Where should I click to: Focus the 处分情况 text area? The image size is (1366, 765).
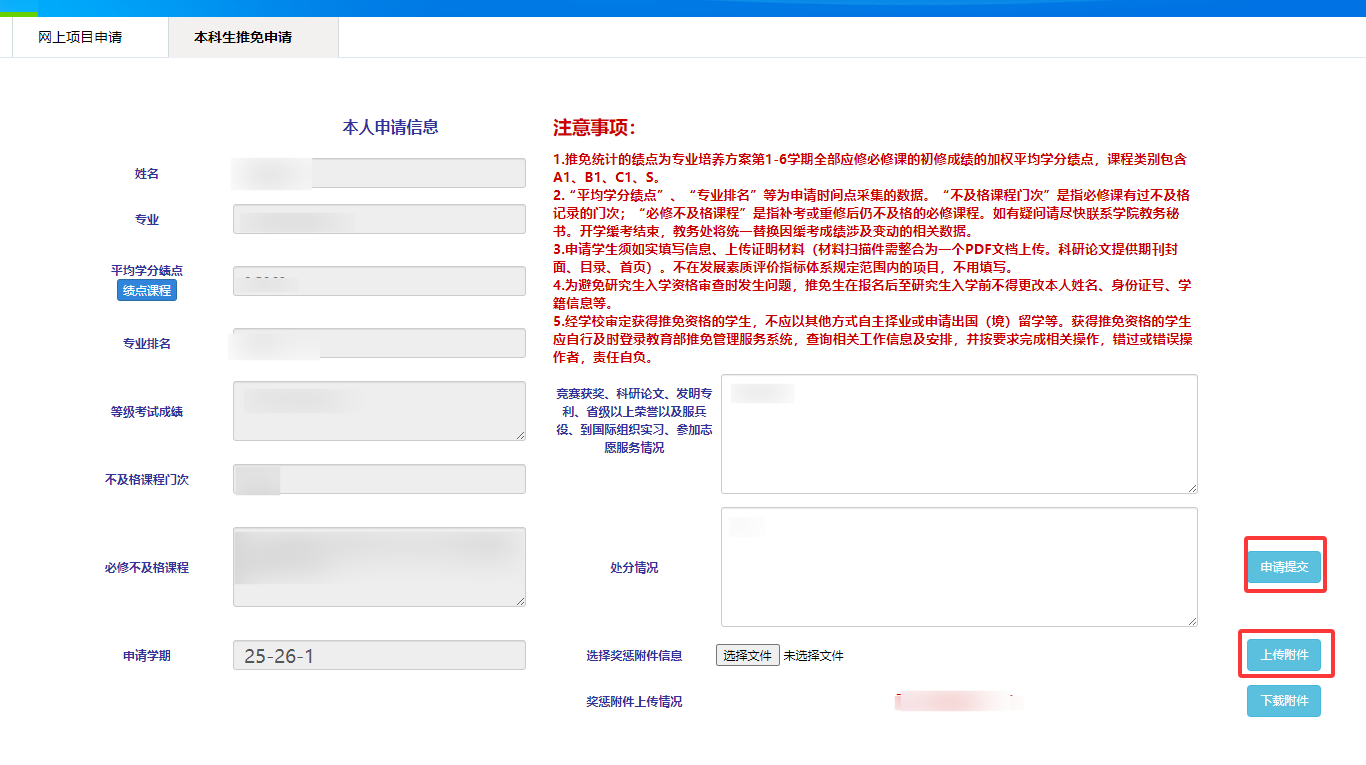point(958,567)
